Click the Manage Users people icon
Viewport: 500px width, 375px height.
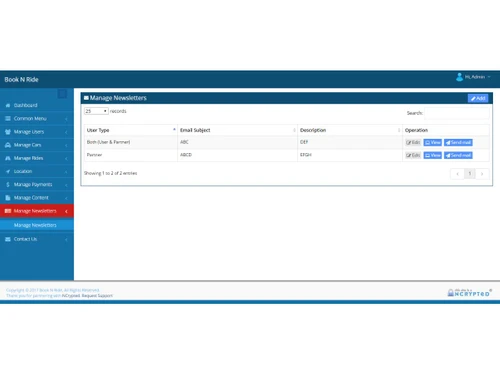click(x=8, y=132)
